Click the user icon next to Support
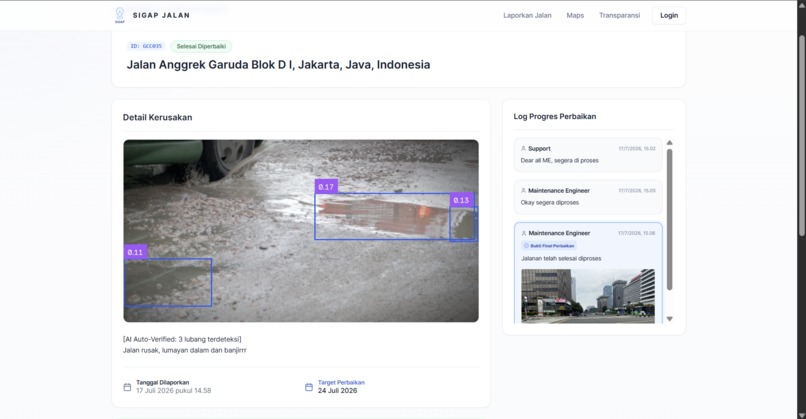Screen dimensions: 806x419 (523, 149)
